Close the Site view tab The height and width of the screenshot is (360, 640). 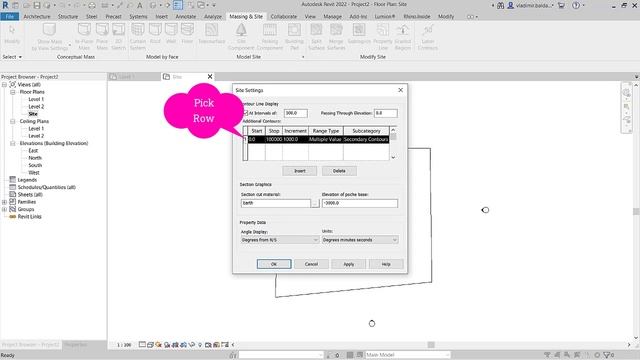pos(210,76)
